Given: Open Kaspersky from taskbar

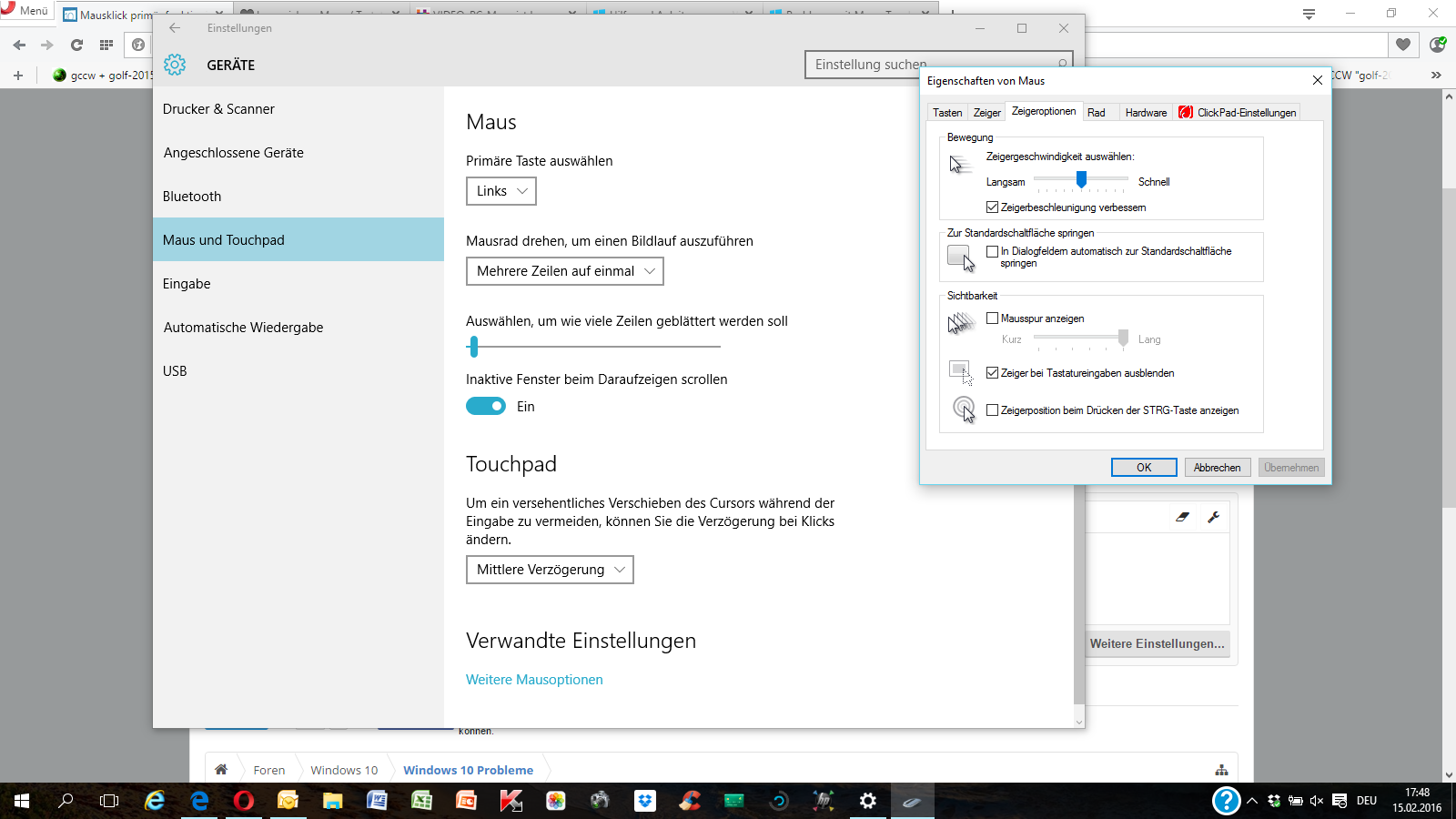Looking at the screenshot, I should [511, 801].
